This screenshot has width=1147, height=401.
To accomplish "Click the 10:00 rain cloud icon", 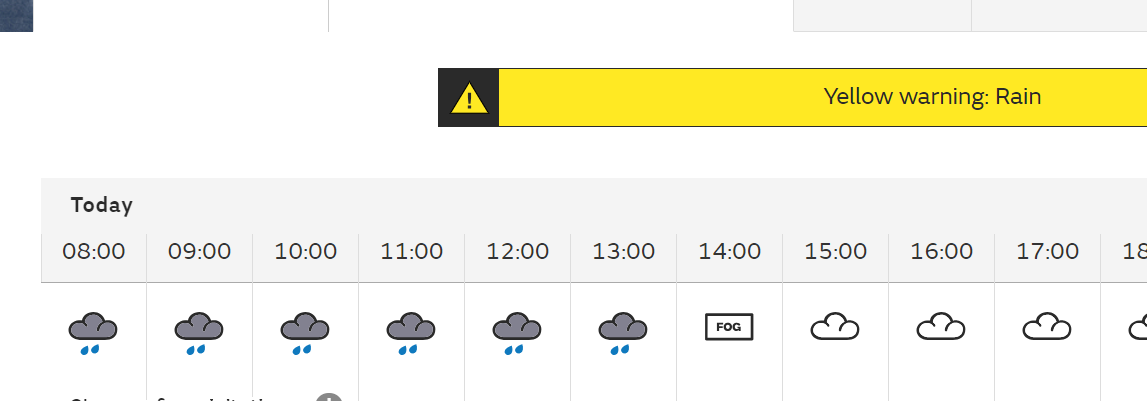I will coord(305,333).
